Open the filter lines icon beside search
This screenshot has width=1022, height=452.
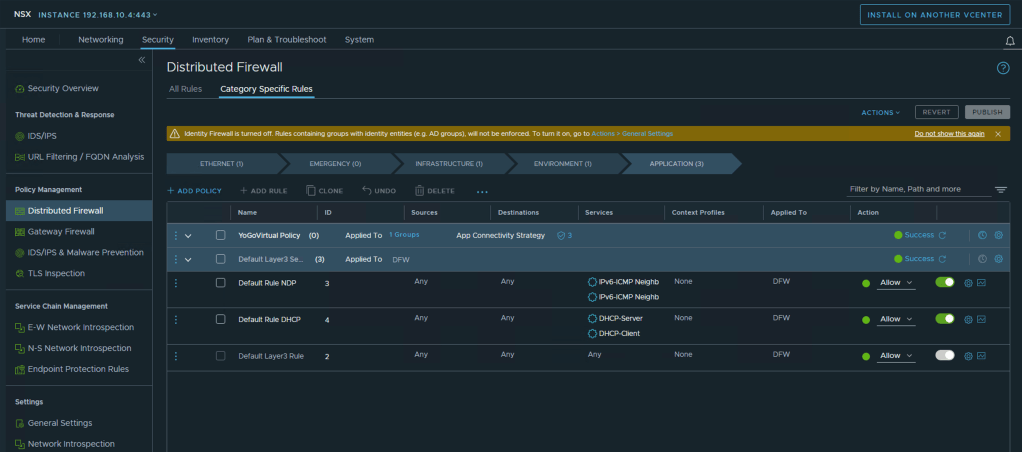click(1000, 189)
